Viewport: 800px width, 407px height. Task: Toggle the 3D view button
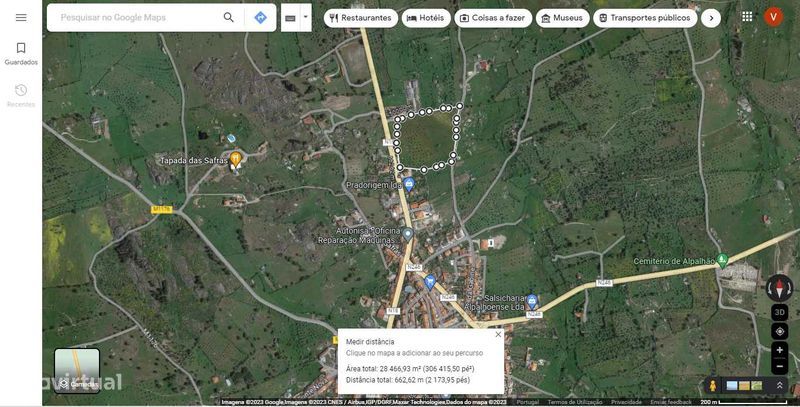click(x=780, y=312)
